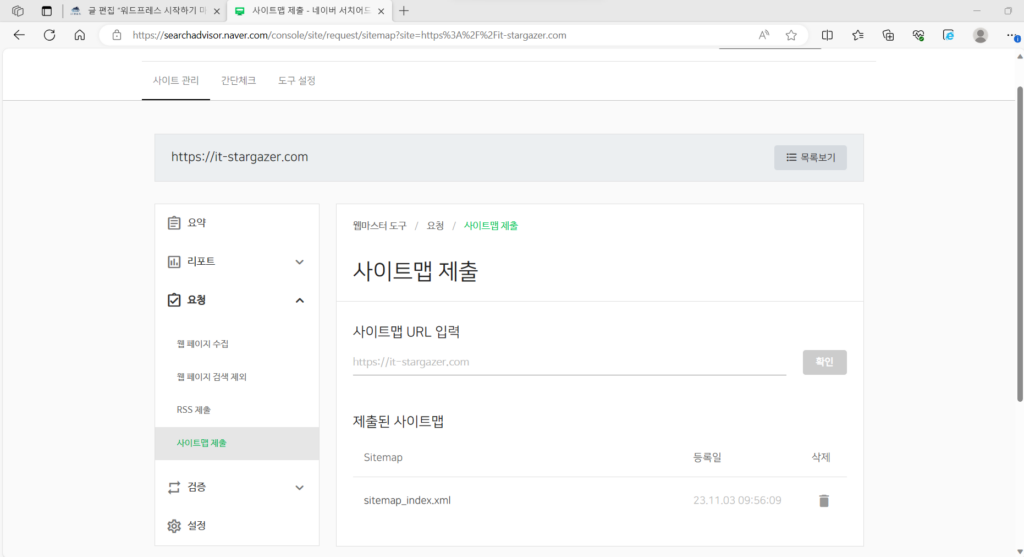This screenshot has width=1024, height=557.
Task: Switch to the WordPress 글 편집 tab
Action: (x=144, y=11)
